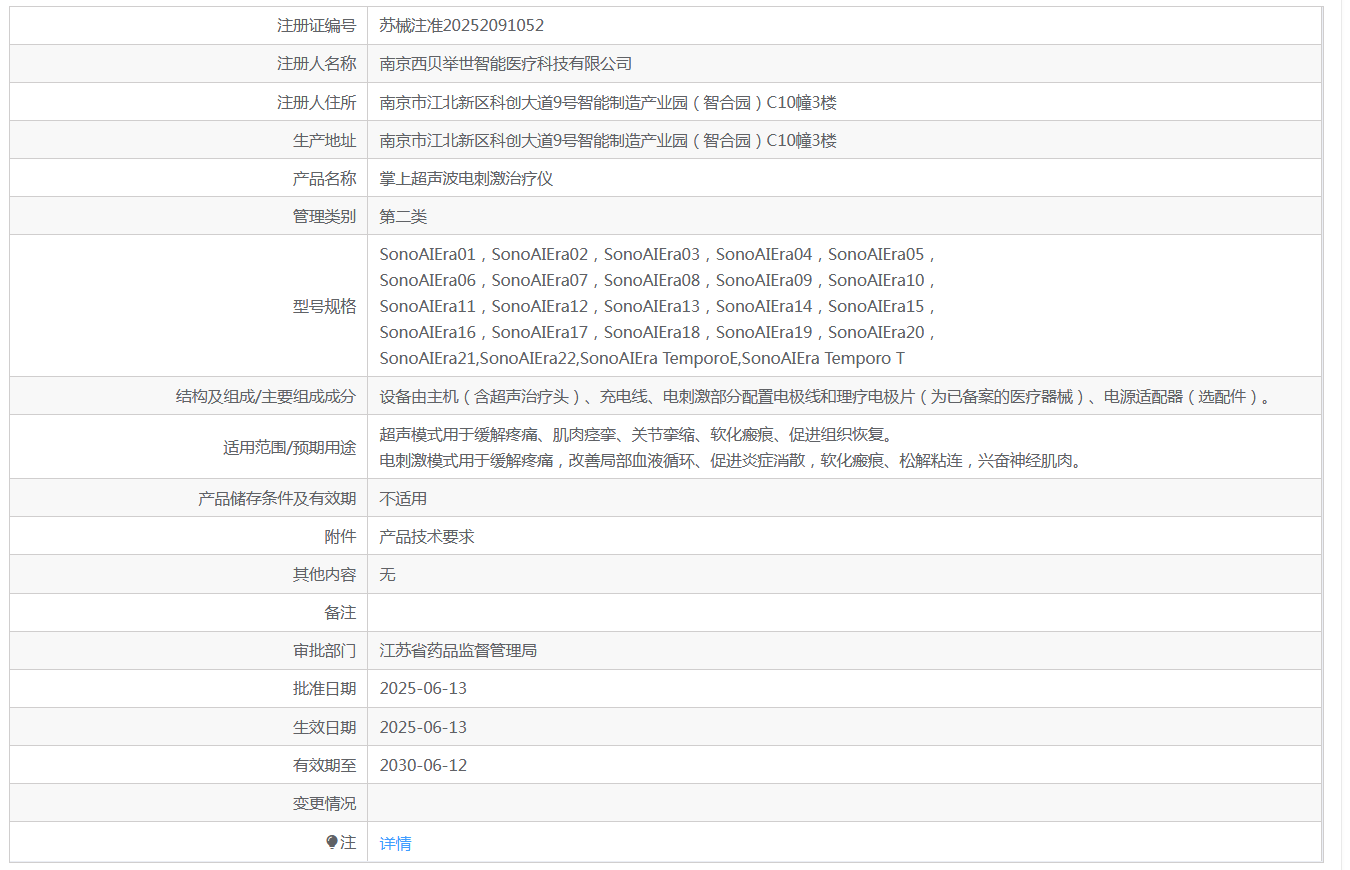
Task: Click the 不适用 value
Action: [x=403, y=498]
